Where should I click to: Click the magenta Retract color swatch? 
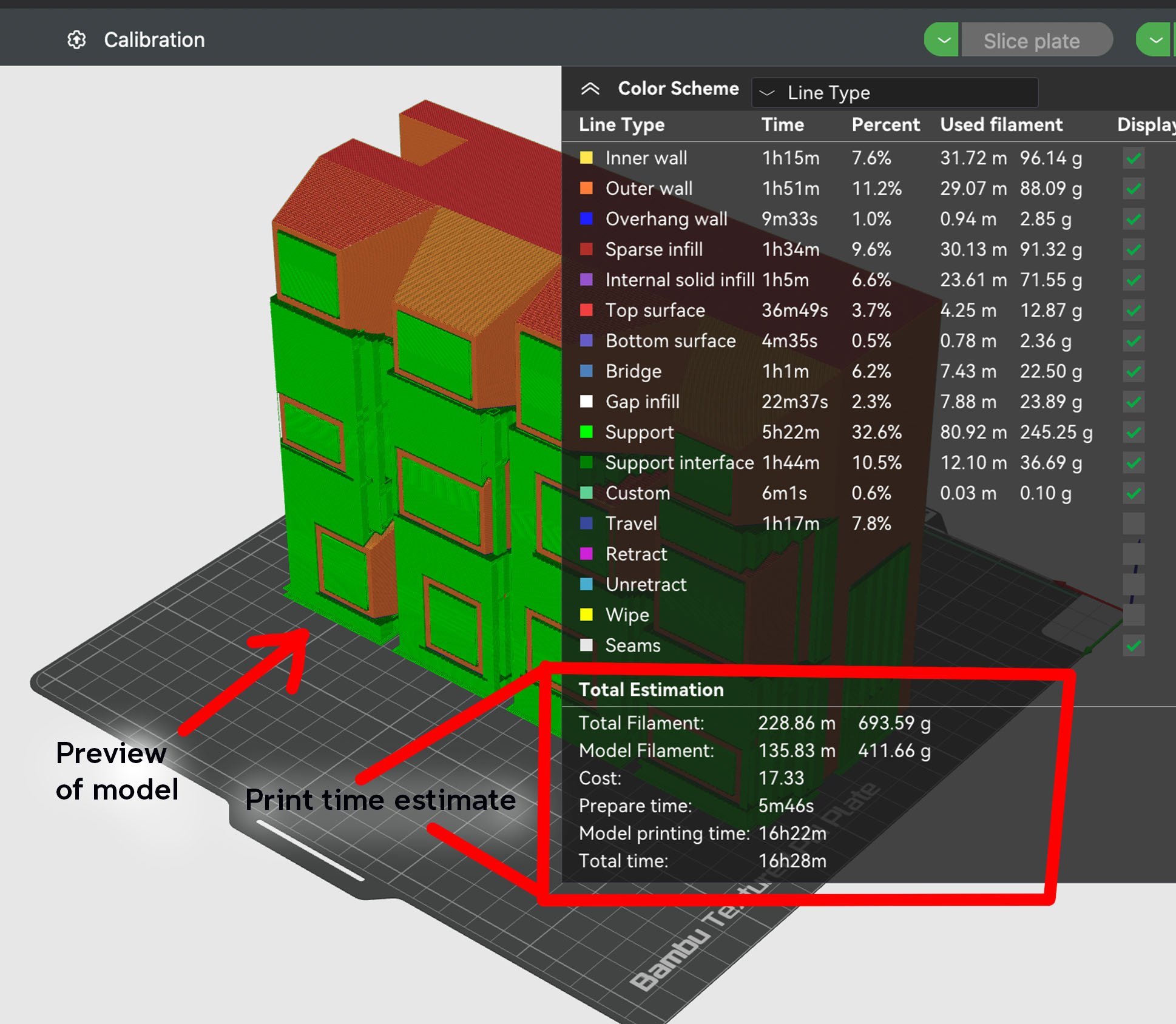click(586, 554)
